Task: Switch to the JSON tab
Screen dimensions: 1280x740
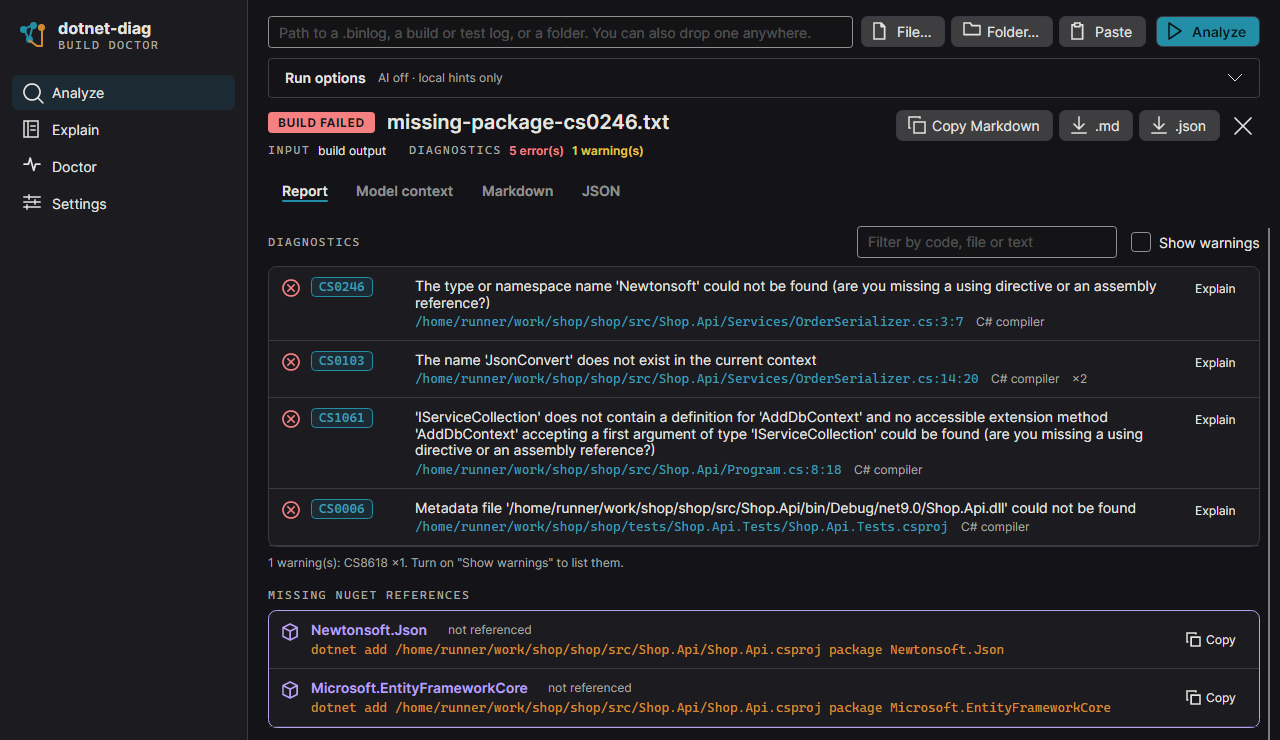Action: click(601, 191)
